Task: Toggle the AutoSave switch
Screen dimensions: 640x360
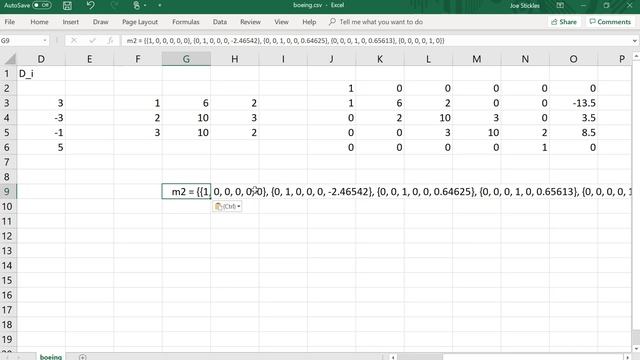Action: 42,5
